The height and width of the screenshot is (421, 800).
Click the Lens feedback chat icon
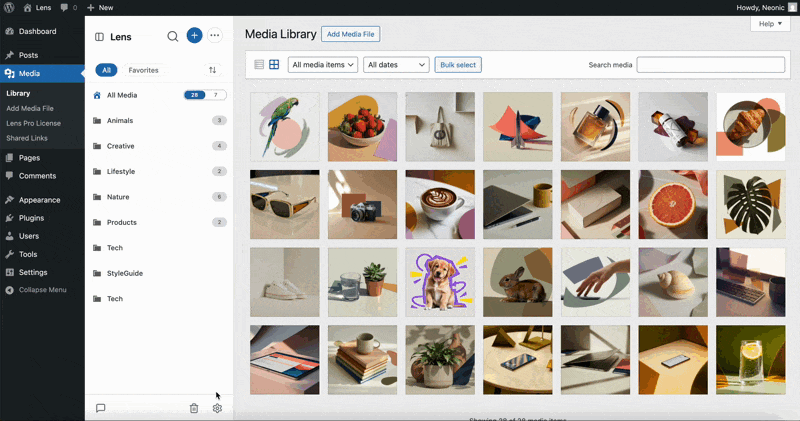pos(101,408)
